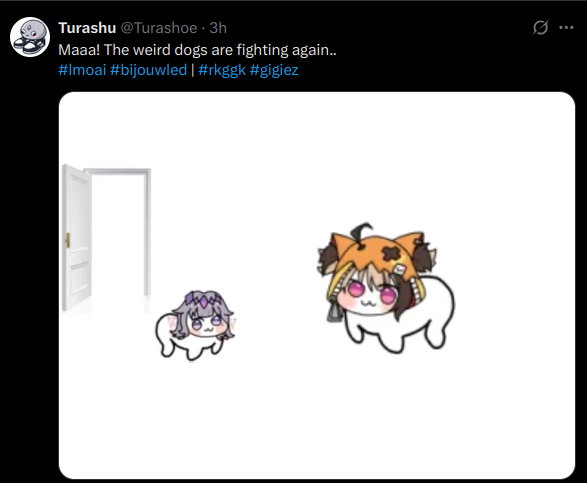Click the orange hat's black curly sprout
Image resolution: width=587 pixels, height=483 pixels.
pos(361,233)
